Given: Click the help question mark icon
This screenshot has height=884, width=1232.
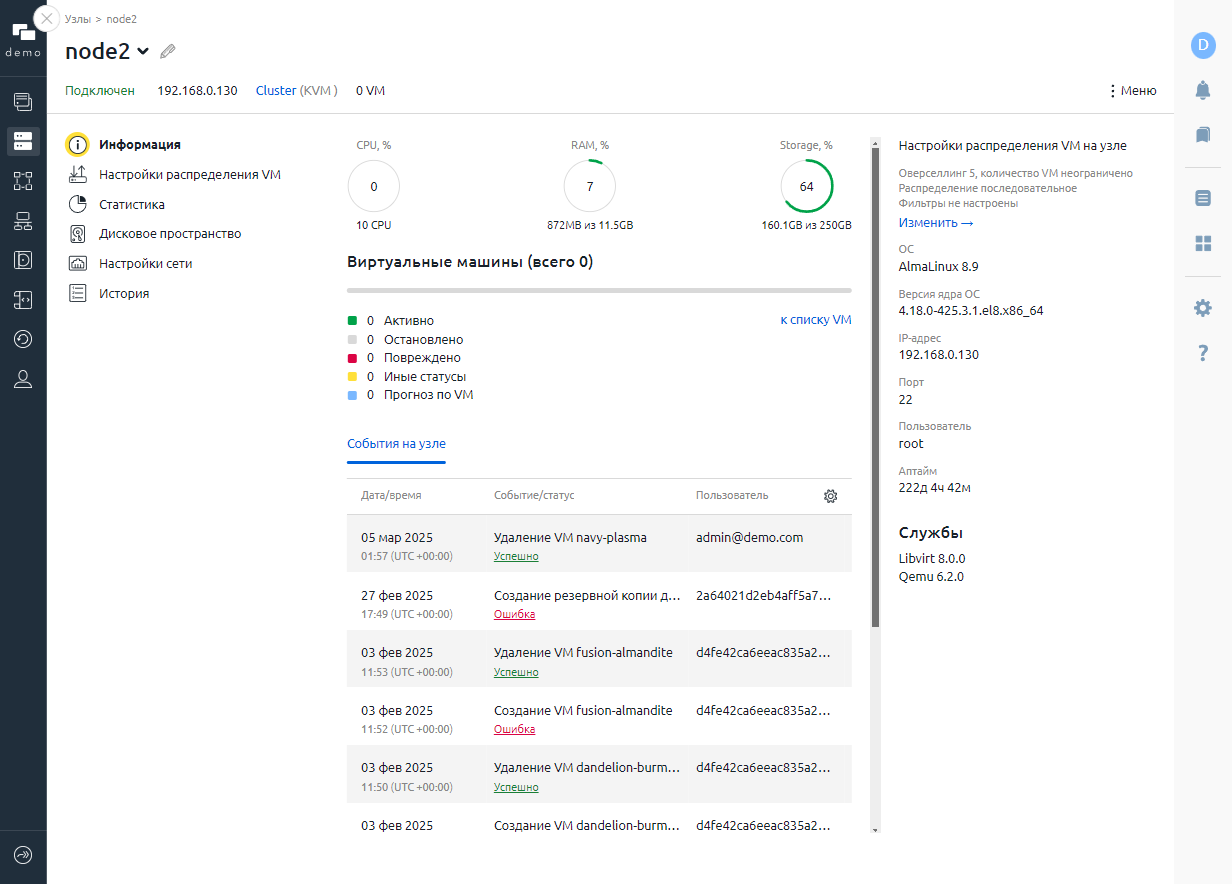Looking at the screenshot, I should point(1203,353).
